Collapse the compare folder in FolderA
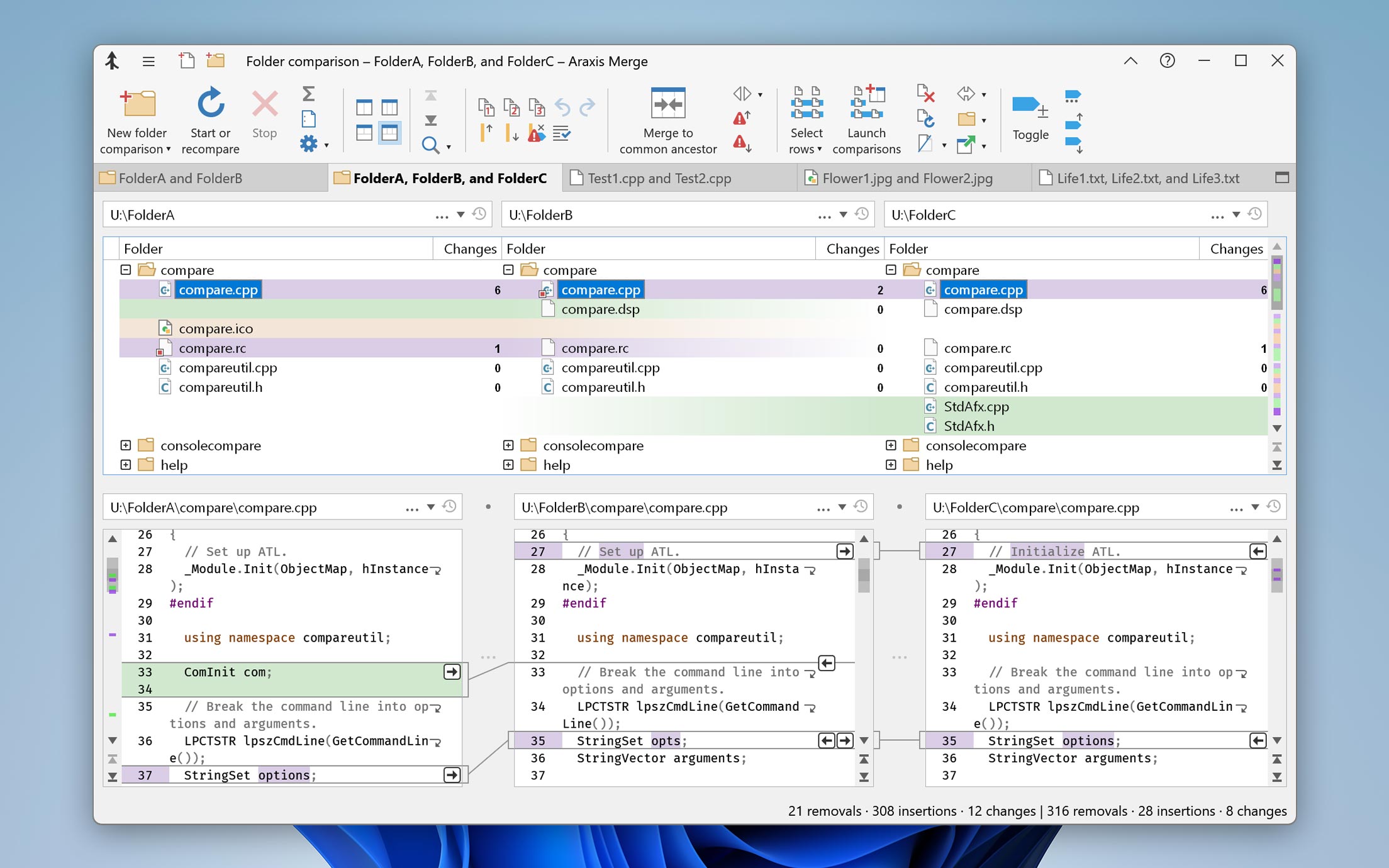The height and width of the screenshot is (868, 1389). tap(126, 270)
